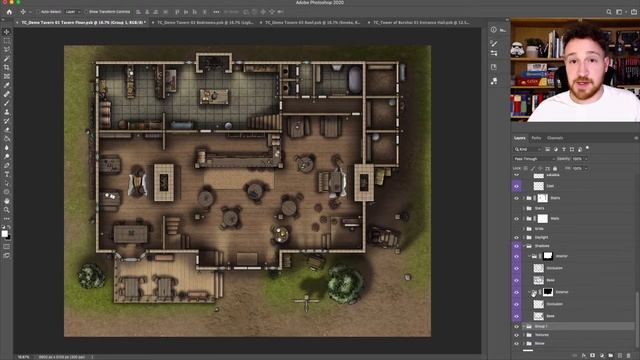Select the Crop tool
Screen dimensions: 640x360
point(6,67)
